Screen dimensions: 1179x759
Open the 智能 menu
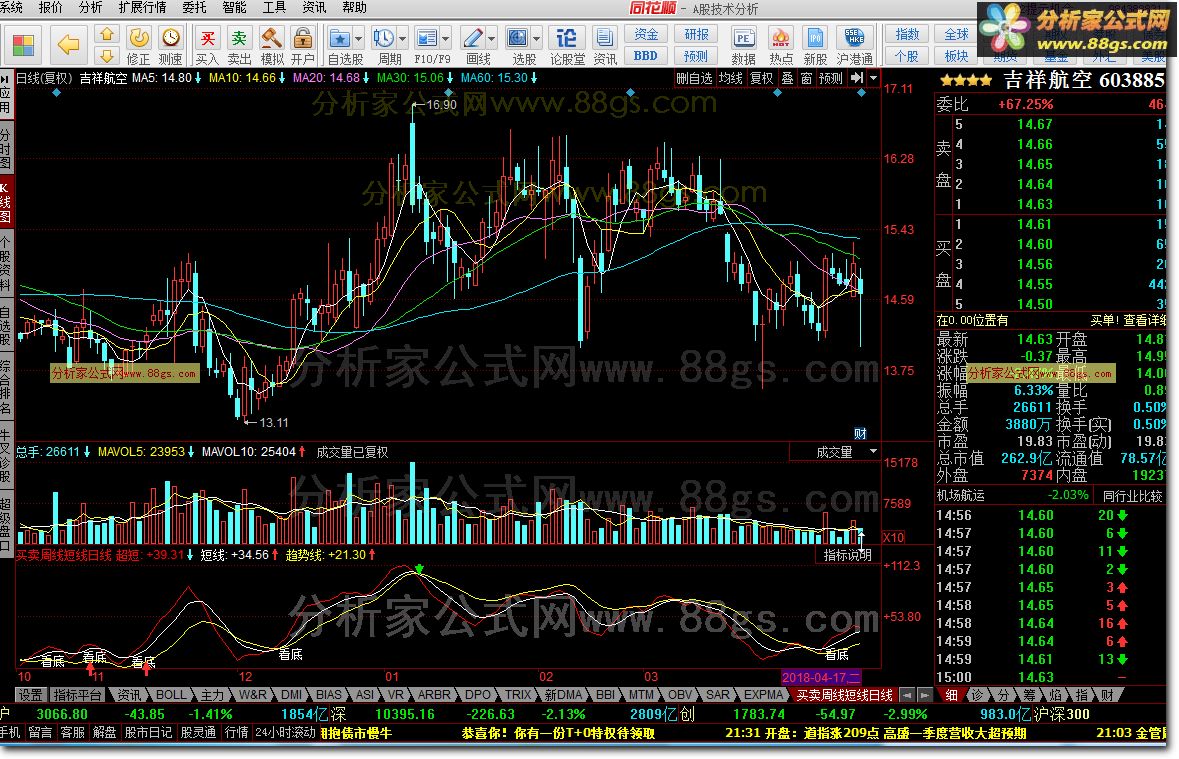tap(234, 8)
